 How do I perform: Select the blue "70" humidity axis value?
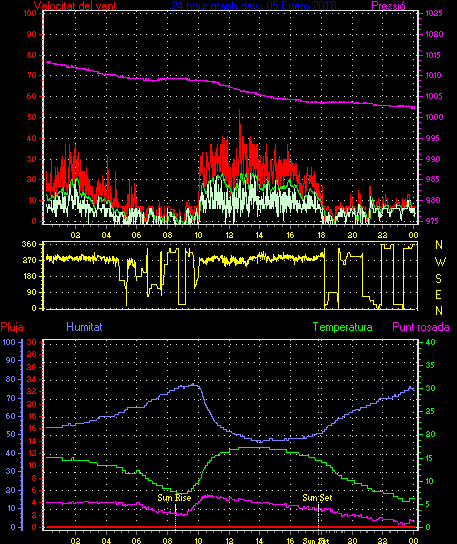tap(10, 398)
